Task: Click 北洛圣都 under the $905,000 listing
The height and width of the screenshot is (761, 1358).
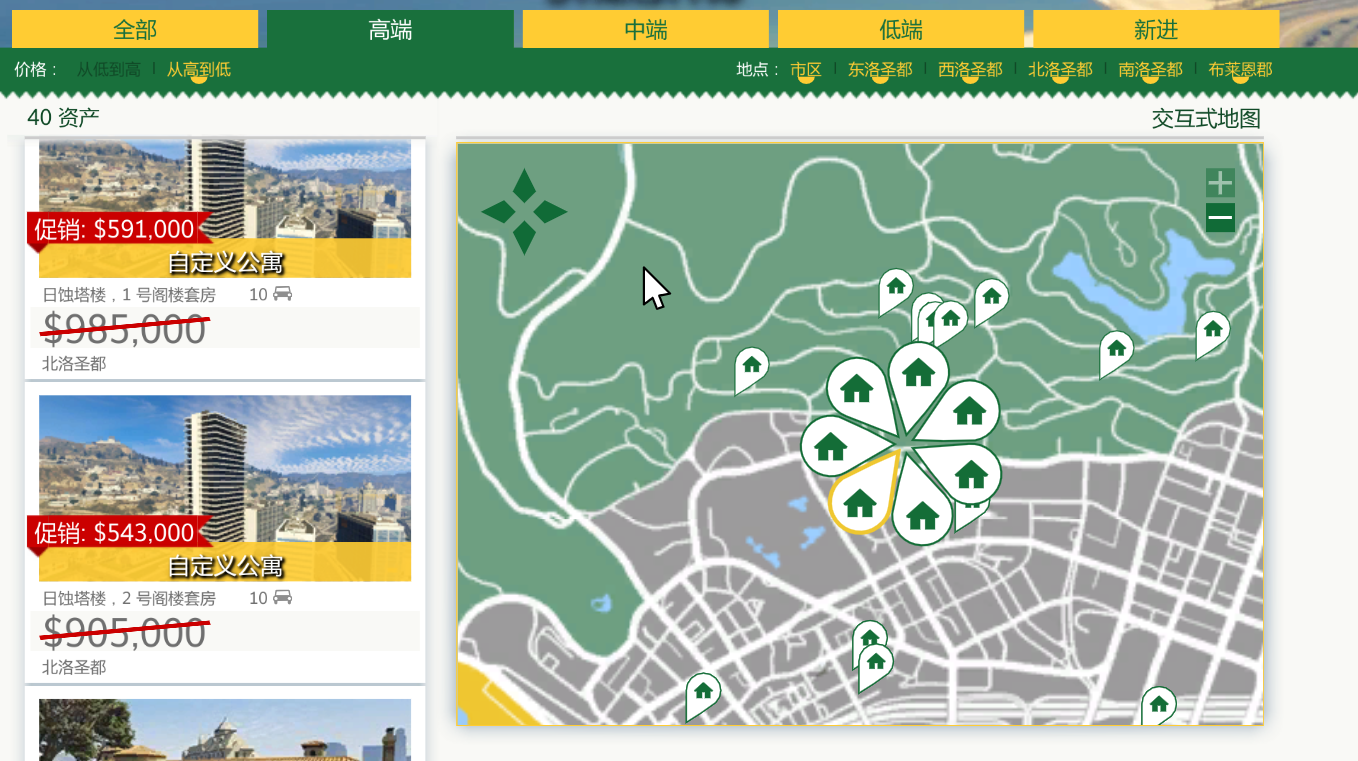Action: 74,667
